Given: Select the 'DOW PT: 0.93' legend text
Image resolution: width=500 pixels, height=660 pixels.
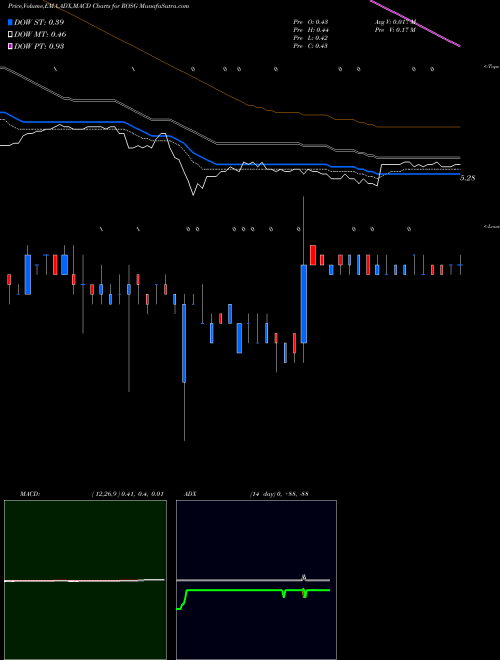Looking at the screenshot, I should [x=39, y=46].
